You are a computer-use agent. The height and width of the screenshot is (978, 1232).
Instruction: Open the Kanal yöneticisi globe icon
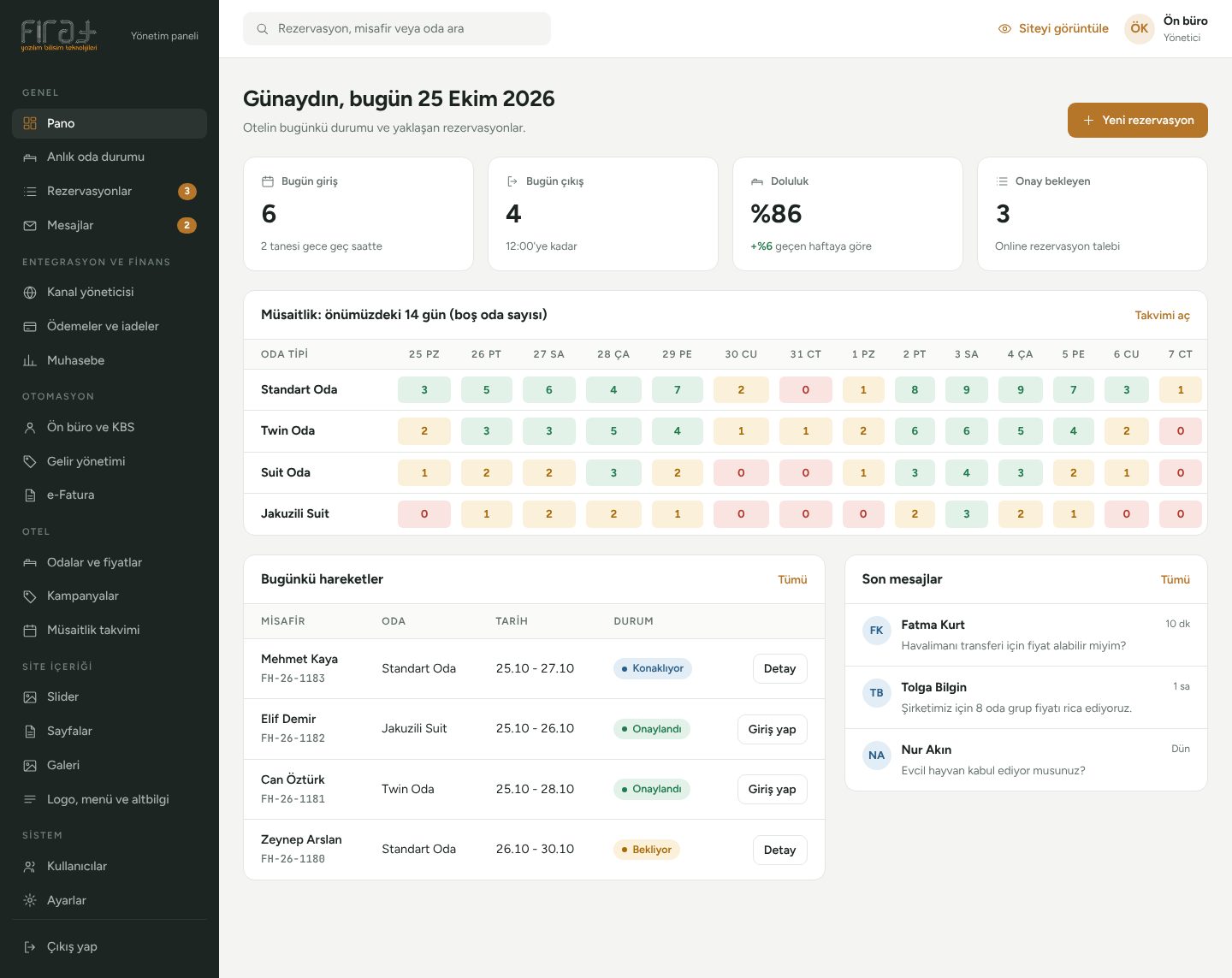pos(30,293)
